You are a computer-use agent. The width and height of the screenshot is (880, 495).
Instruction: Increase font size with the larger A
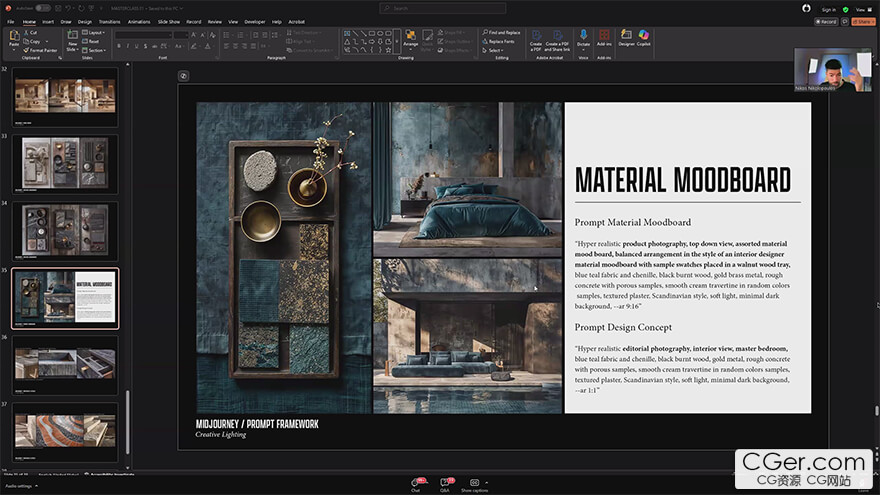click(194, 35)
